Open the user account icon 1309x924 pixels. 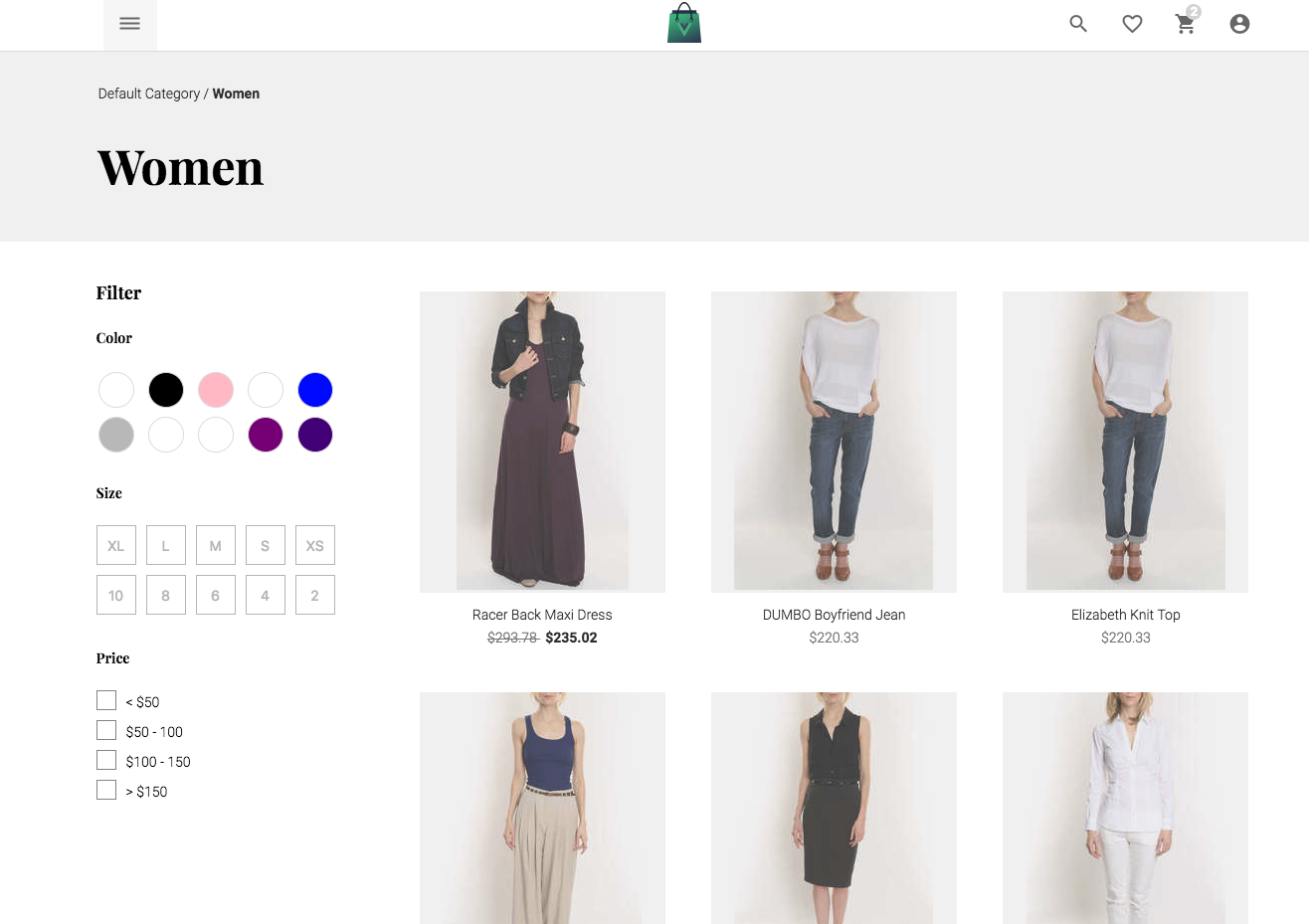coord(1239,24)
